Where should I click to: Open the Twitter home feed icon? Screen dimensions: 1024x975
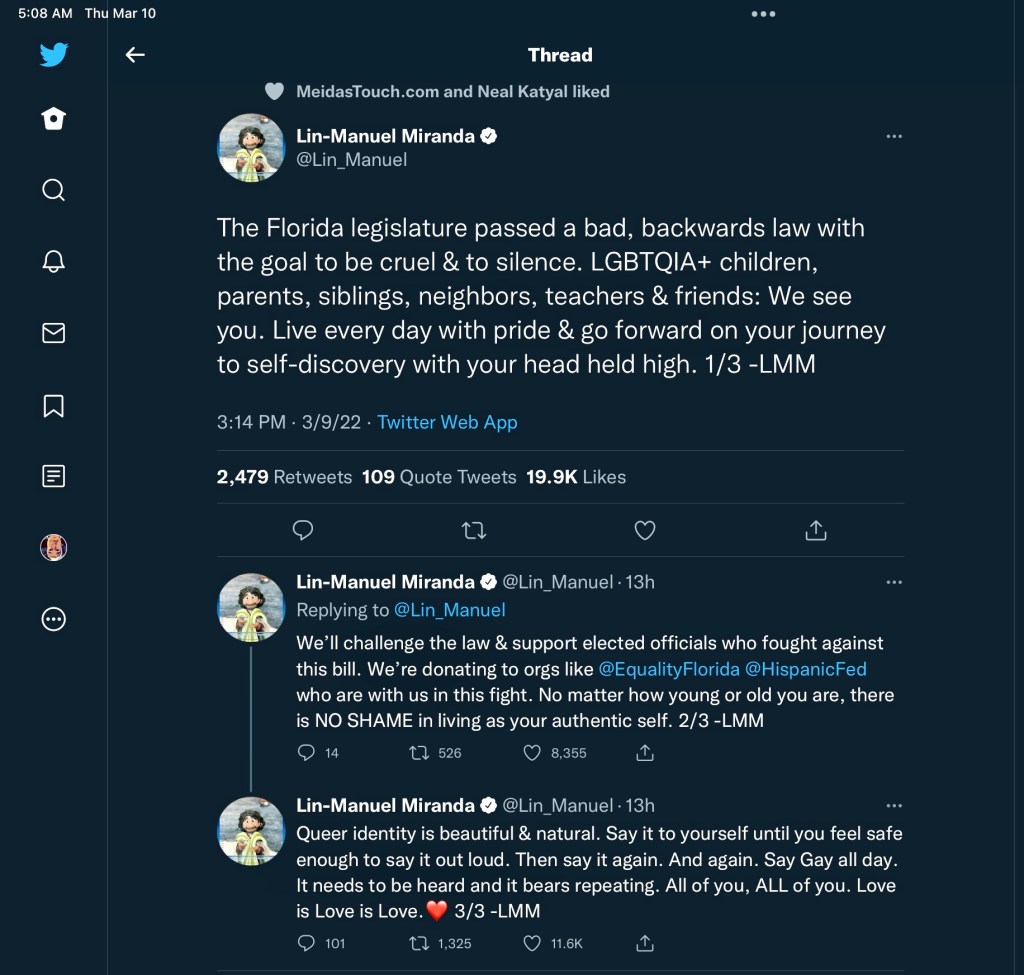[54, 120]
